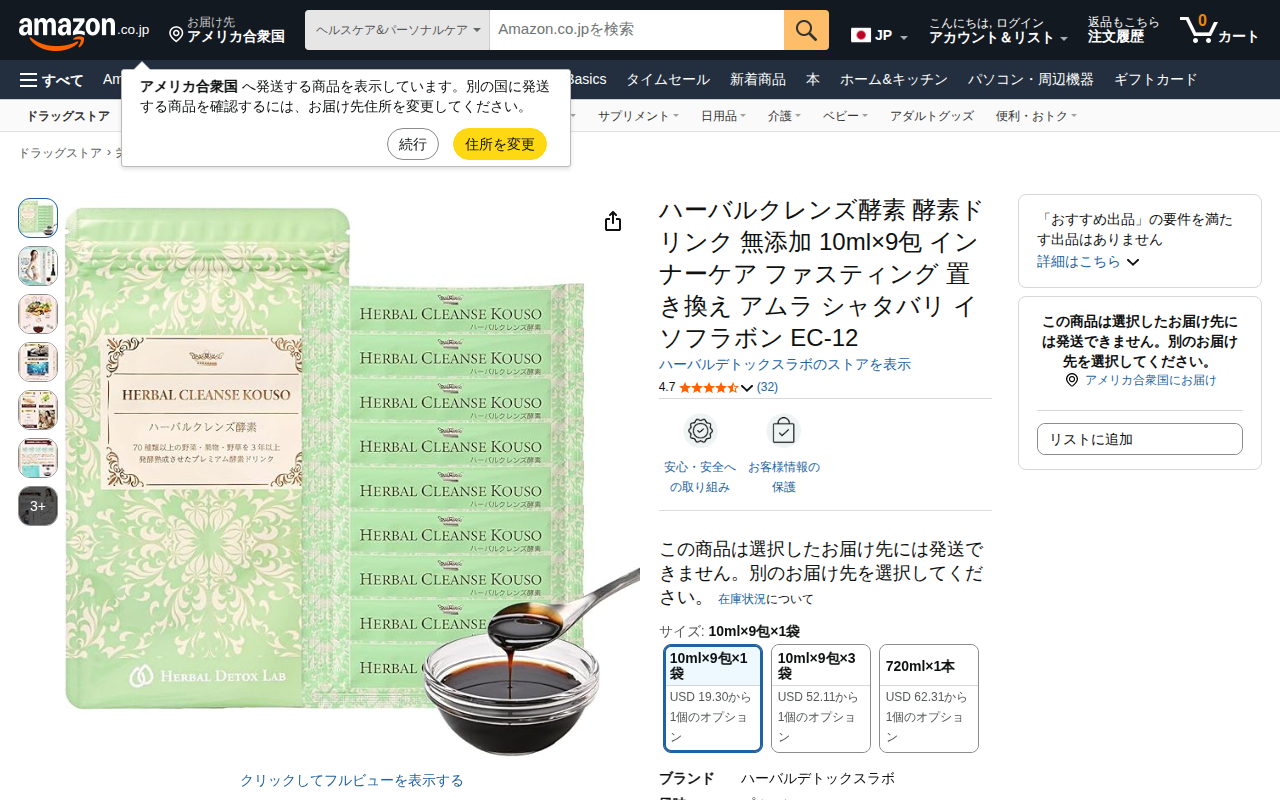Image resolution: width=1280 pixels, height=800 pixels.
Task: Expand the rating breakdown chevron
Action: pyautogui.click(x=746, y=388)
